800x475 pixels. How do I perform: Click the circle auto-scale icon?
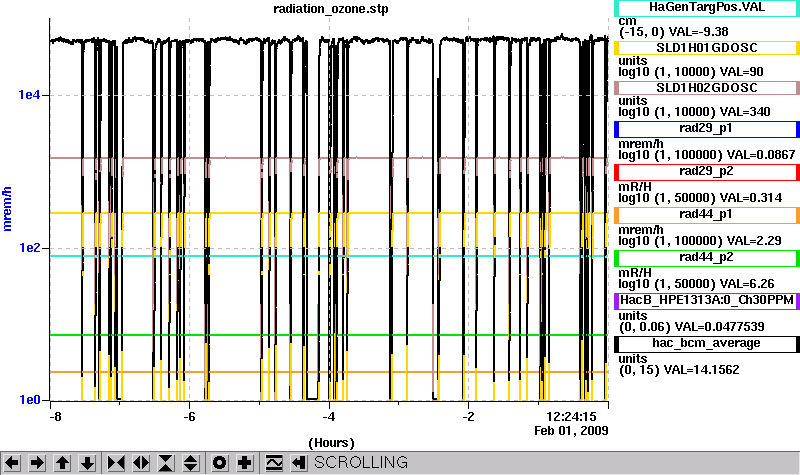click(219, 463)
